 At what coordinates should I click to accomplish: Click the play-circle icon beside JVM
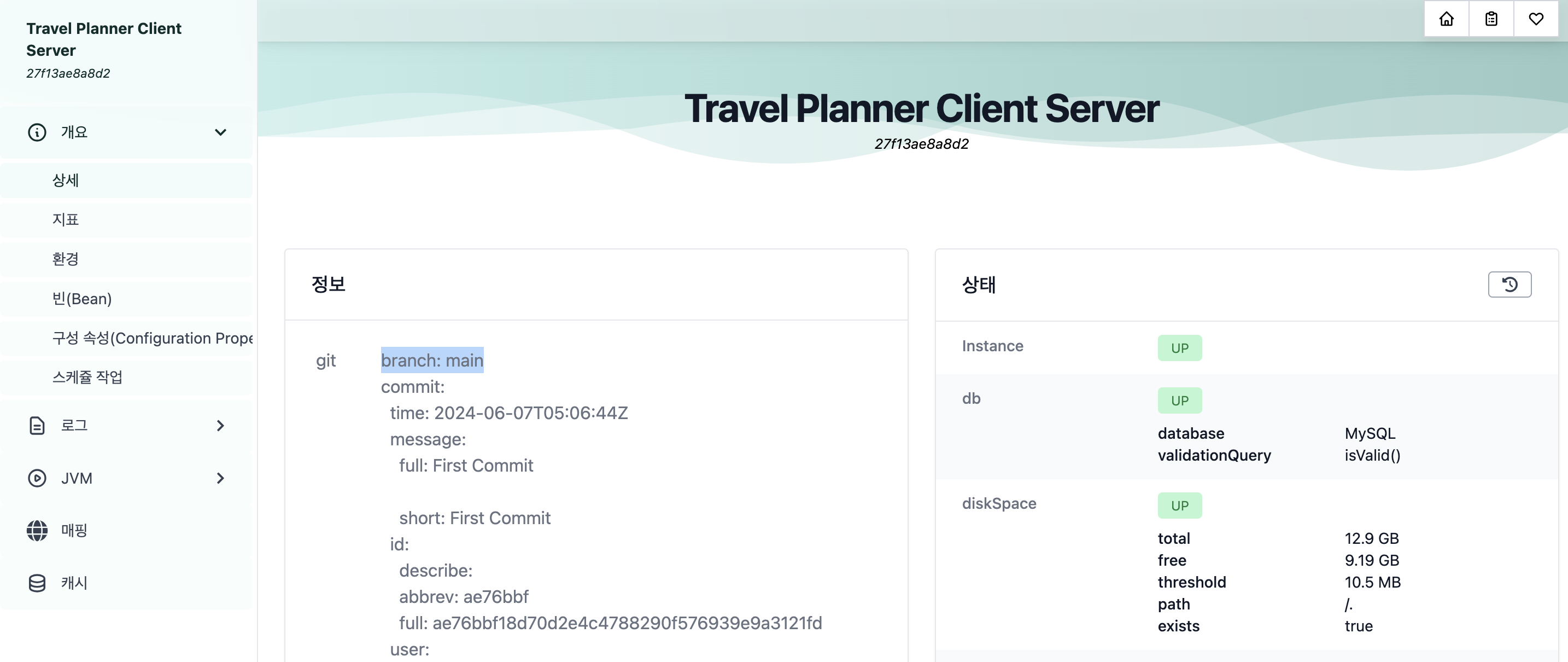(x=37, y=478)
